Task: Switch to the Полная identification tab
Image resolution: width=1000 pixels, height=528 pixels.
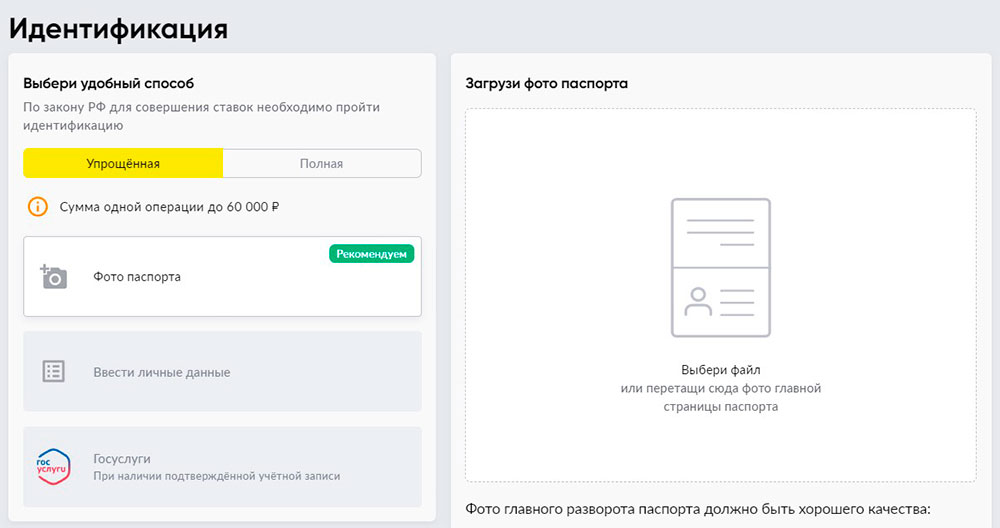Action: pyautogui.click(x=321, y=163)
